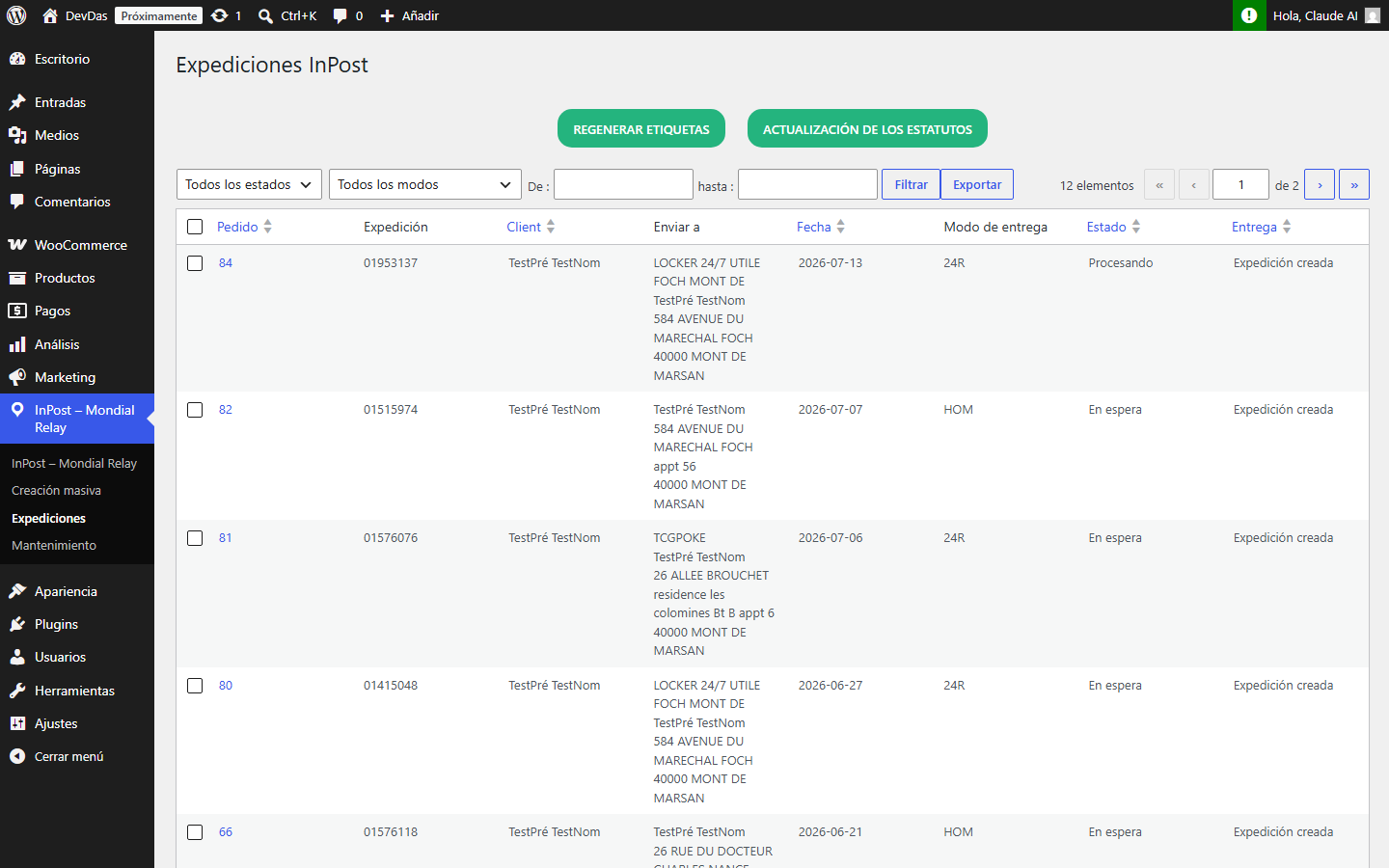Click the Exportar button
The image size is (1389, 868).
[x=977, y=184]
